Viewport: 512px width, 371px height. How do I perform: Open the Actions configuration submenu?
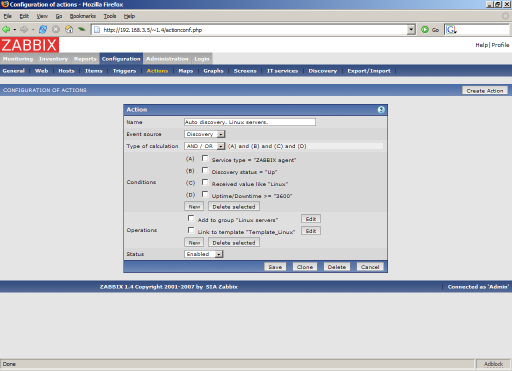(157, 71)
